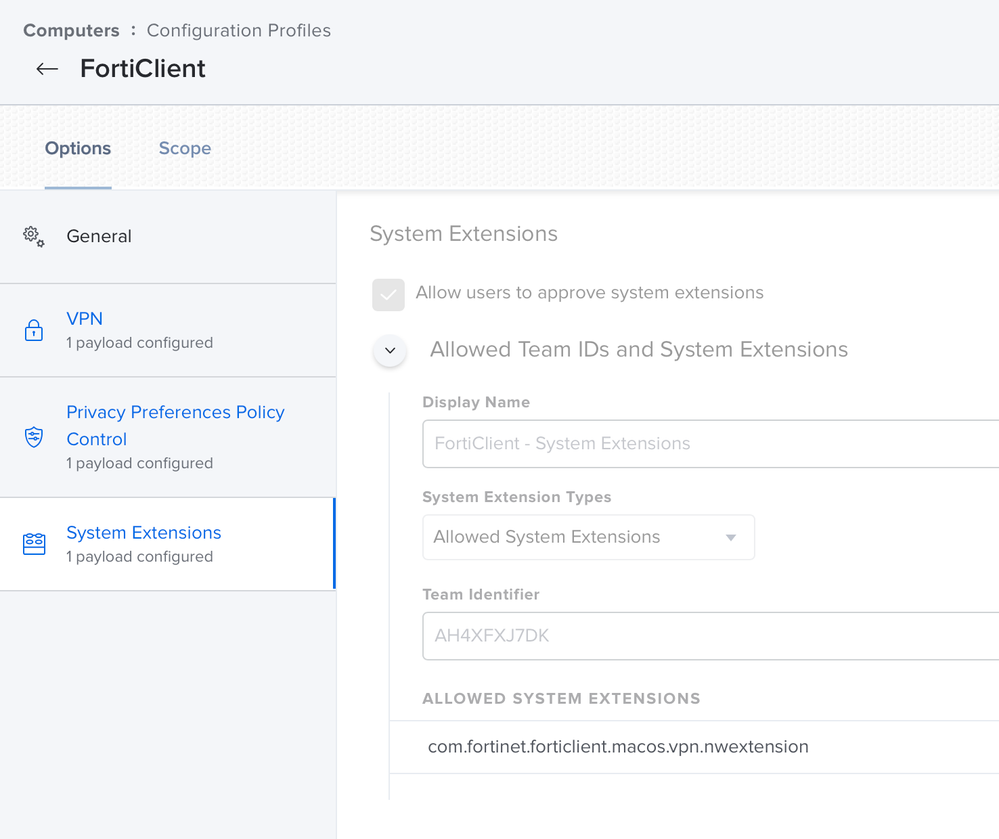This screenshot has width=999, height=839.
Task: Click the FortiClient profile title
Action: 143,69
